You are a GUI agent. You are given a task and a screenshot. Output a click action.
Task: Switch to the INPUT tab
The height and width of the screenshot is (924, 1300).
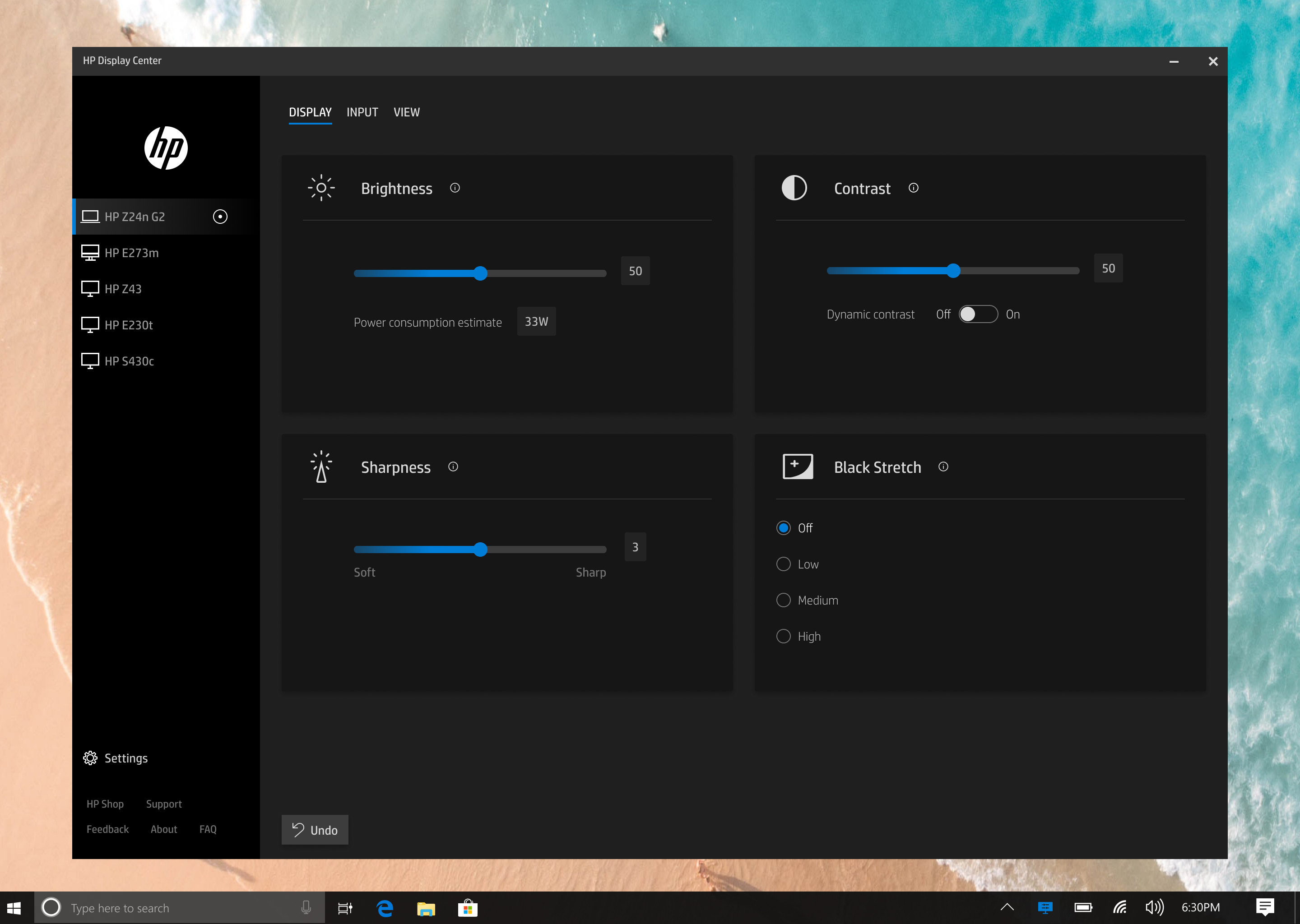[362, 112]
